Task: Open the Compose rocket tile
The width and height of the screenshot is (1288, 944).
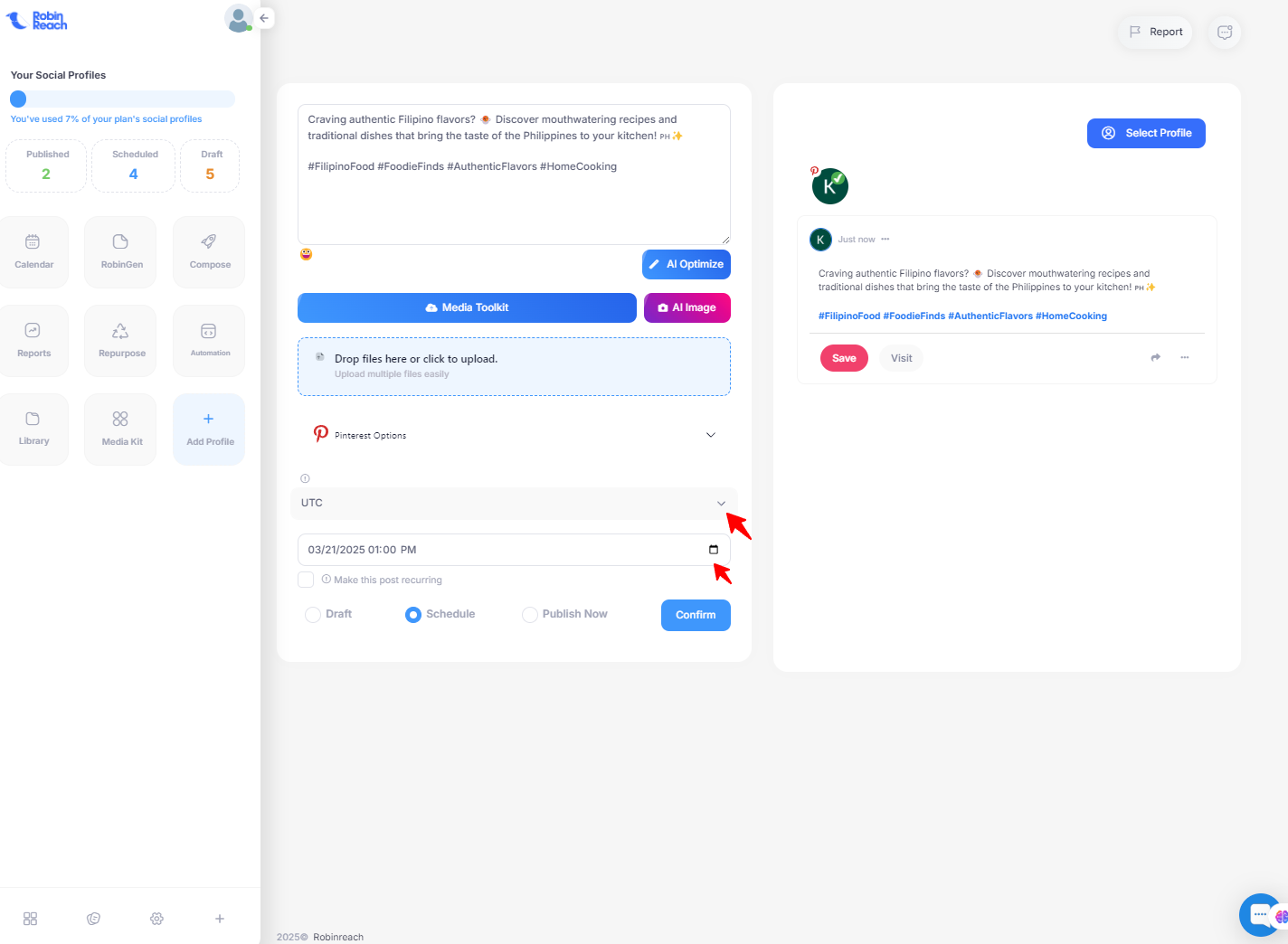Action: [209, 252]
